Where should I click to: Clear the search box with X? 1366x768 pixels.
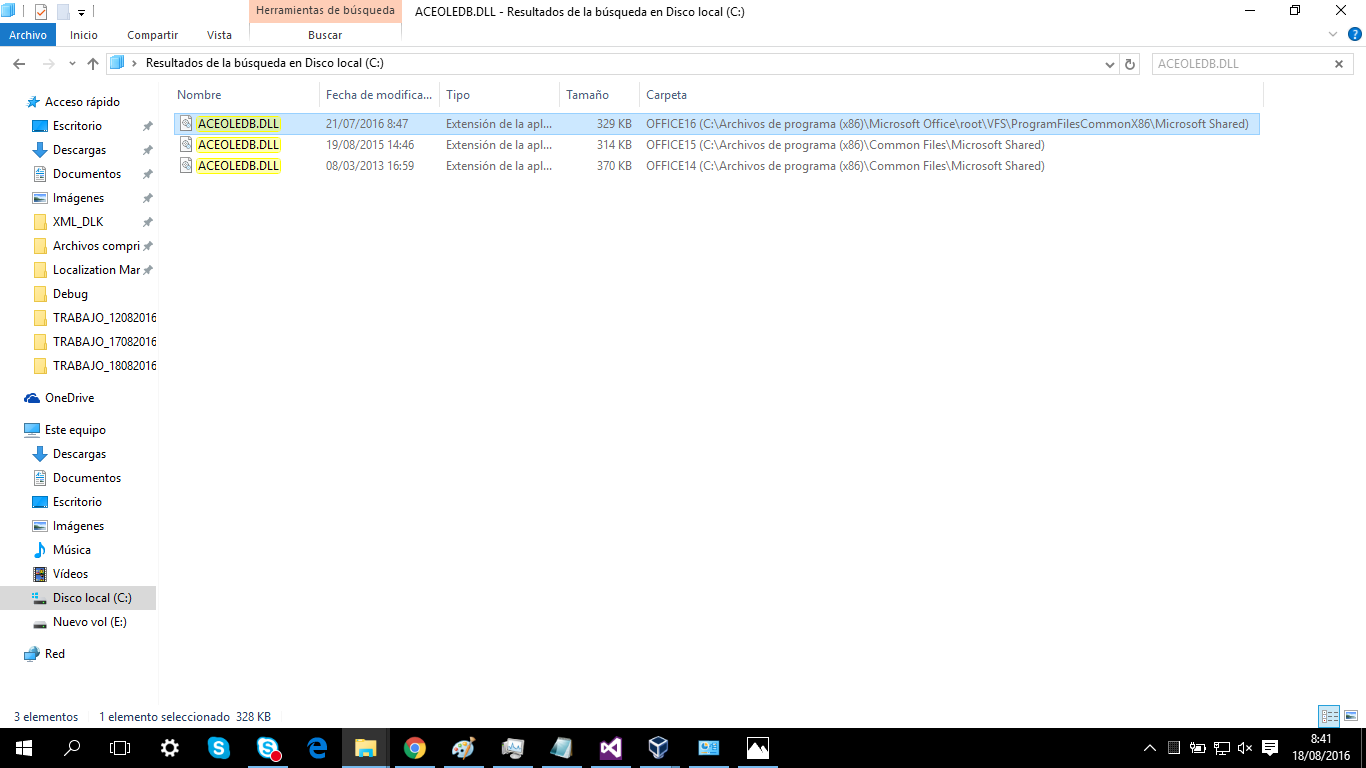1339,64
